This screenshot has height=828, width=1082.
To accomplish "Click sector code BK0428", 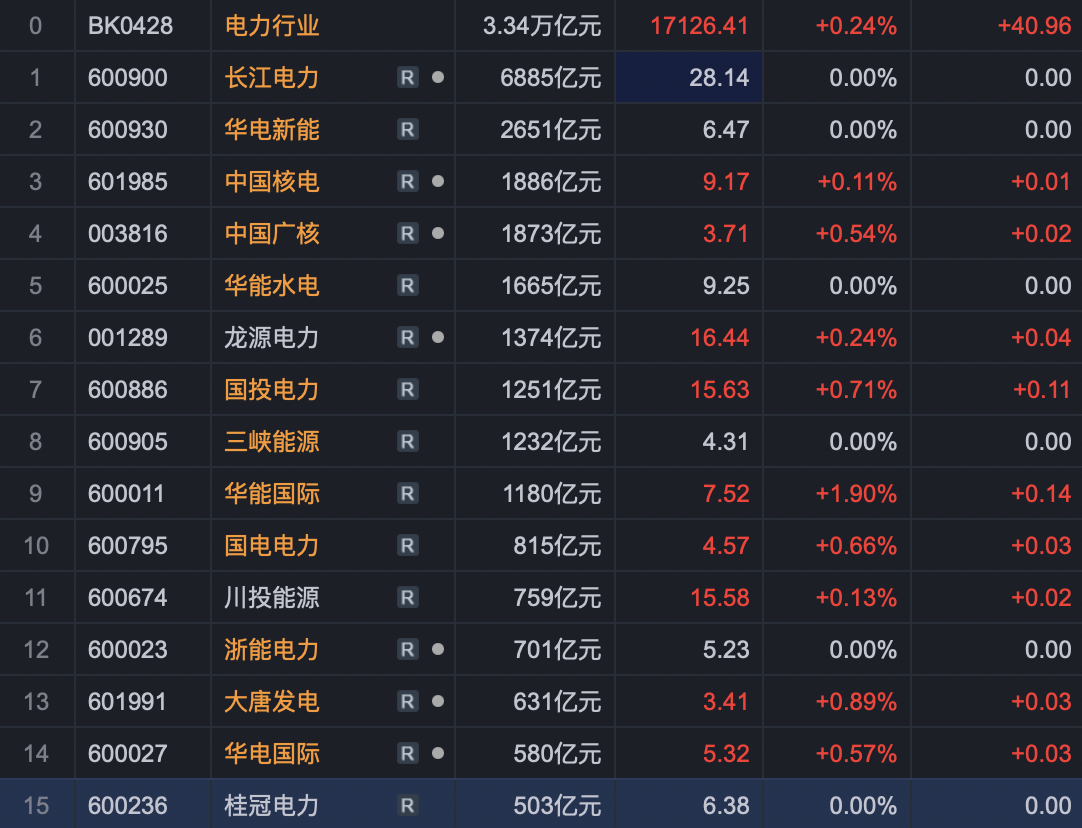I will [x=130, y=26].
